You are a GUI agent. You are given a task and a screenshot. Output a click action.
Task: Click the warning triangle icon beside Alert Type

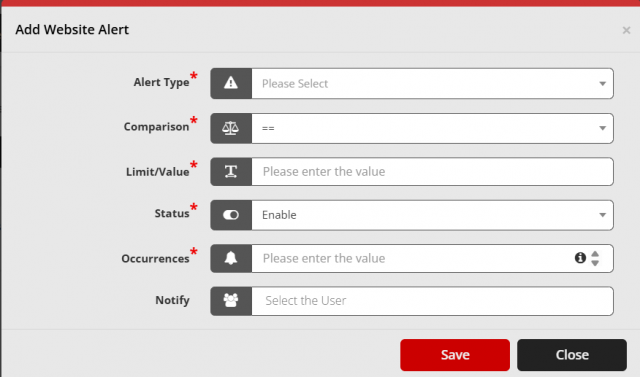pyautogui.click(x=231, y=83)
